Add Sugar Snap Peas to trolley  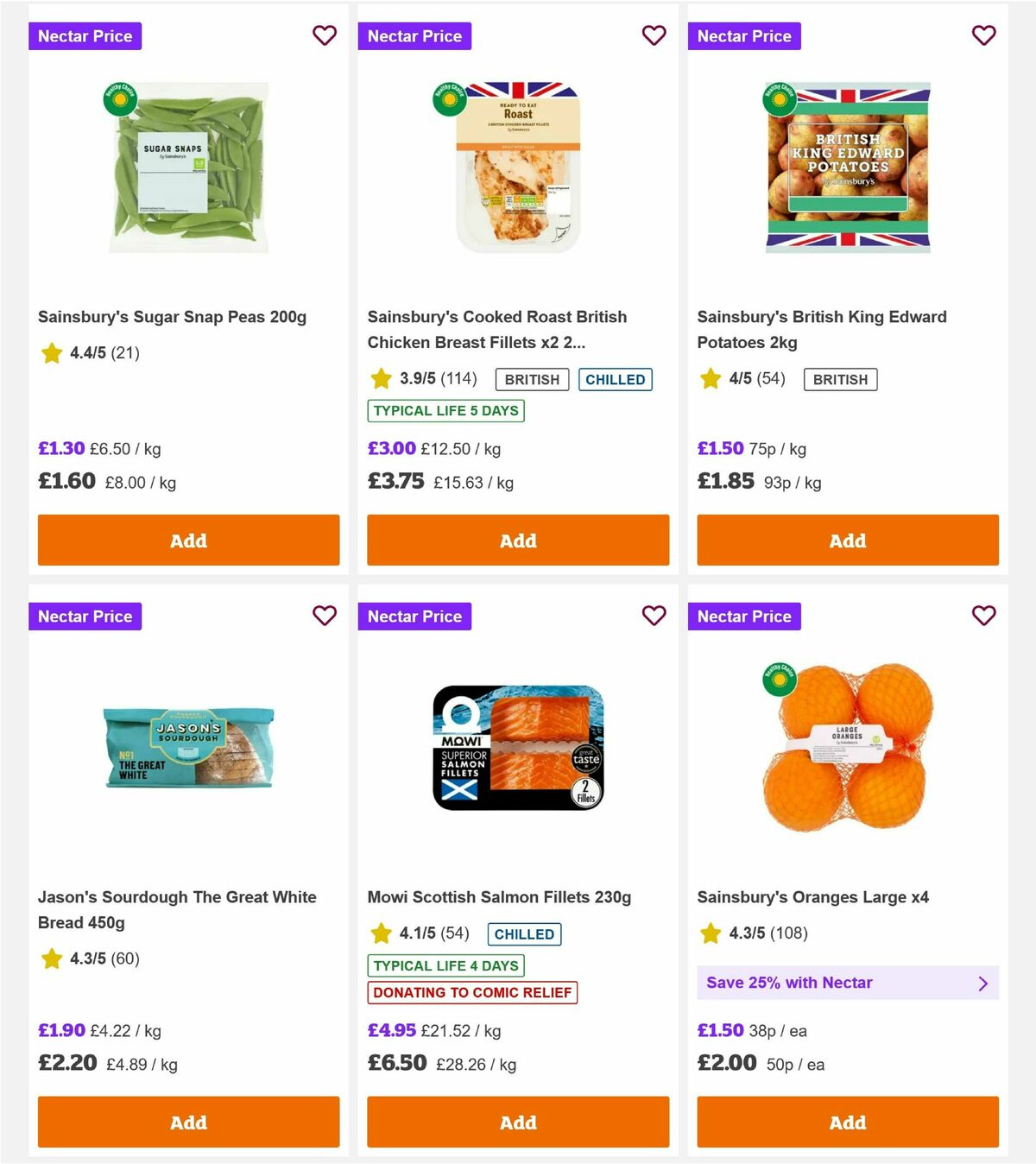click(187, 540)
